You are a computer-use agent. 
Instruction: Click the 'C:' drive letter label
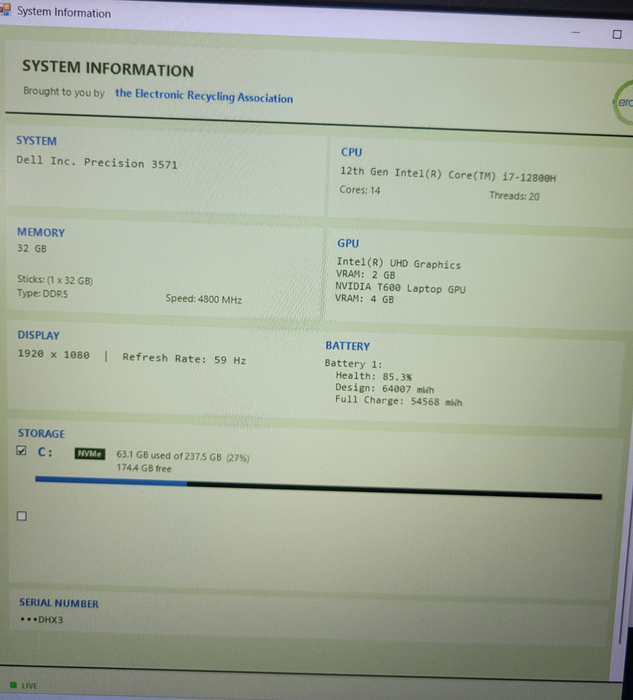(45, 452)
